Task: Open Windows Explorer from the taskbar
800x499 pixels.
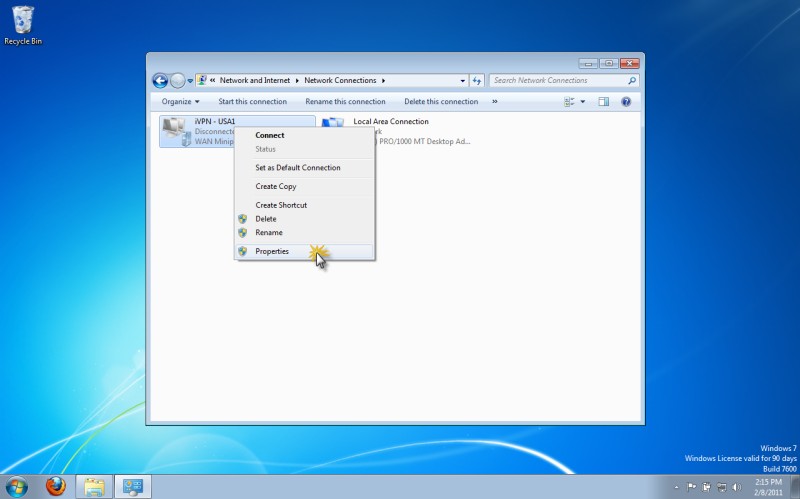Action: [94, 487]
